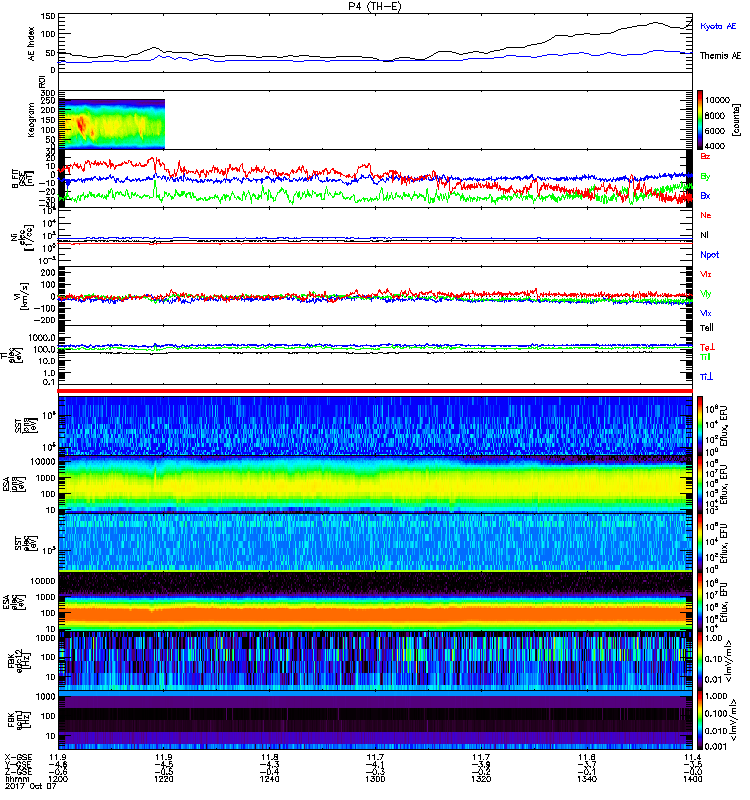The width and height of the screenshot is (750, 800).
Task: Click the AE Index y-axis label
Action: 31,43
